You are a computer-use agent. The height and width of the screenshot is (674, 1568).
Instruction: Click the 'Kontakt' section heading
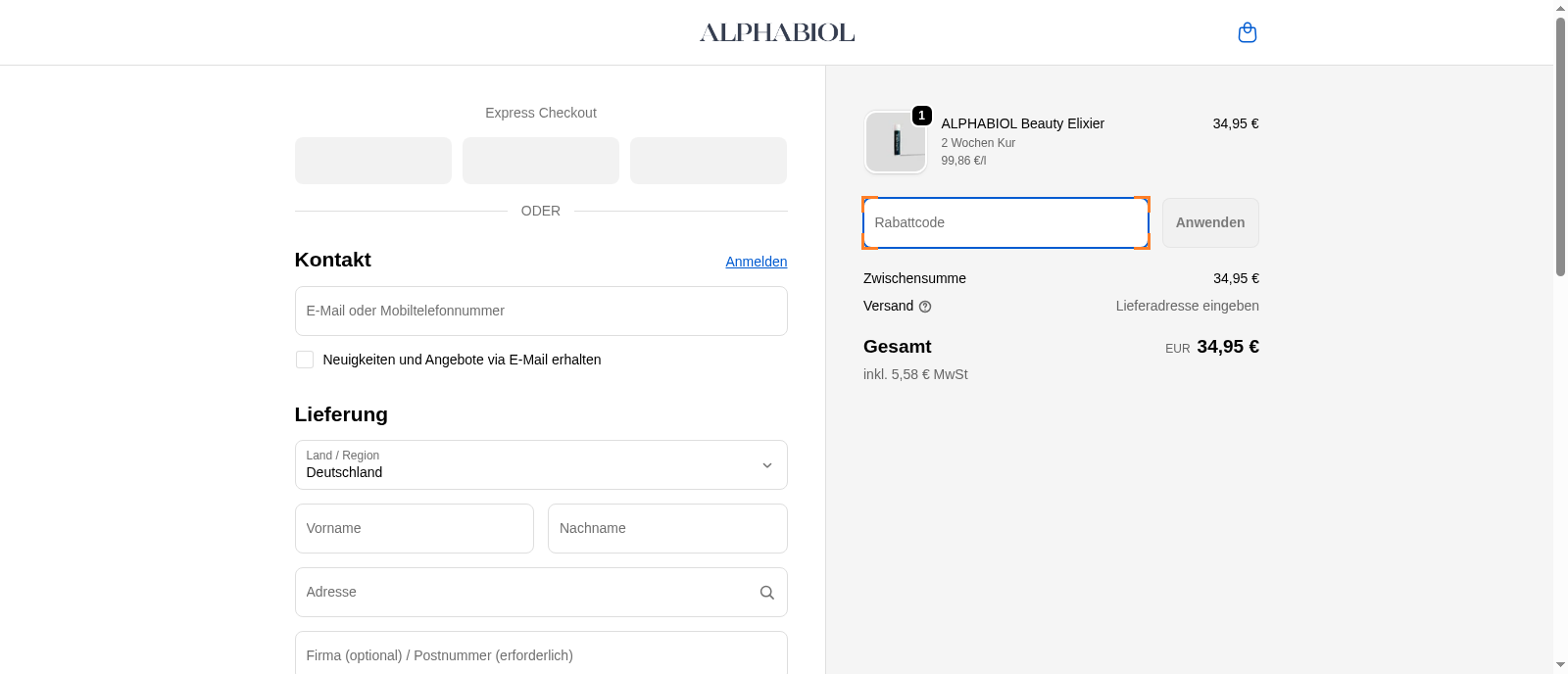(332, 260)
